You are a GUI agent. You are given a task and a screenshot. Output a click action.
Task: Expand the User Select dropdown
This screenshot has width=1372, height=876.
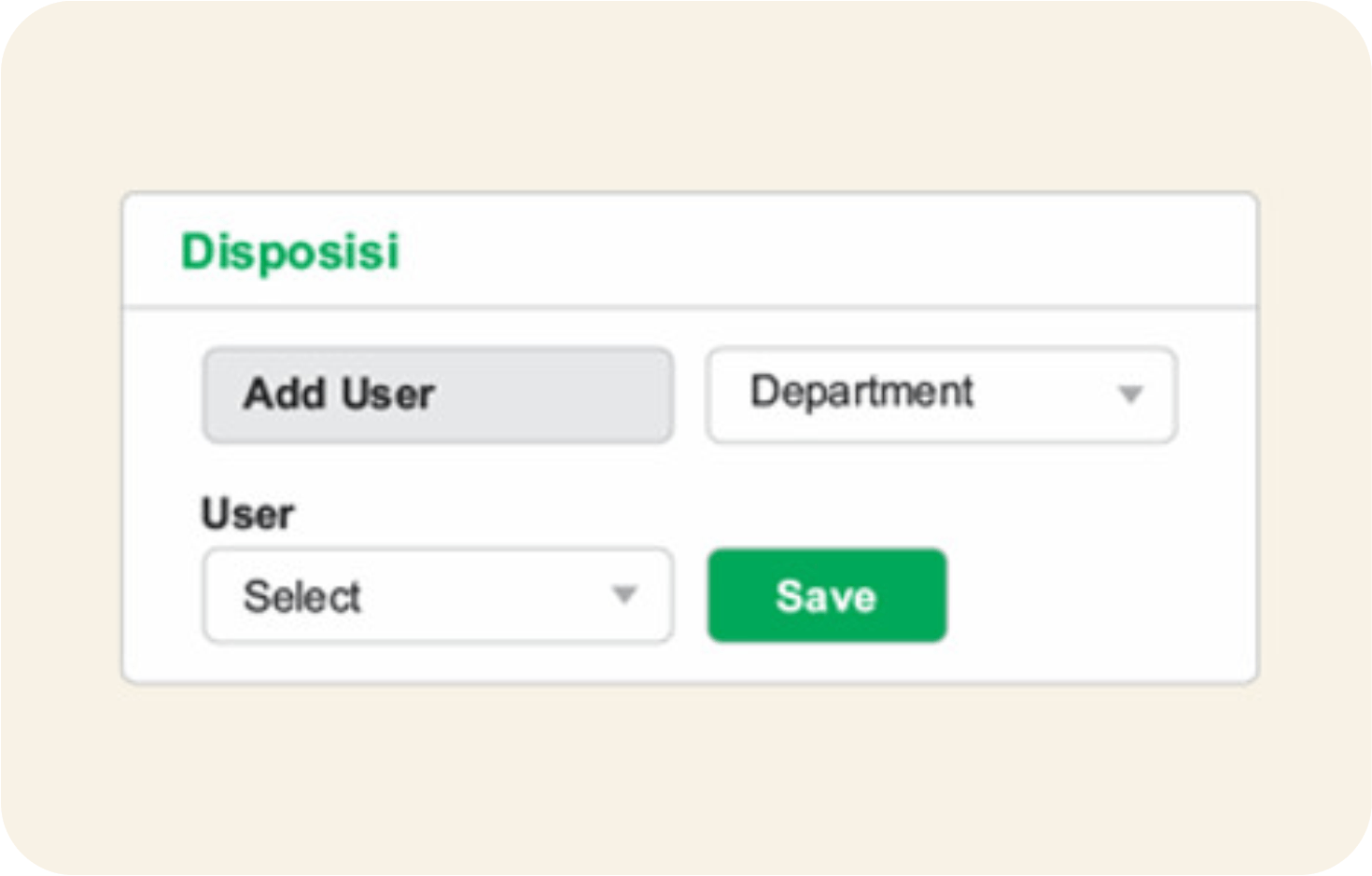[x=438, y=596]
